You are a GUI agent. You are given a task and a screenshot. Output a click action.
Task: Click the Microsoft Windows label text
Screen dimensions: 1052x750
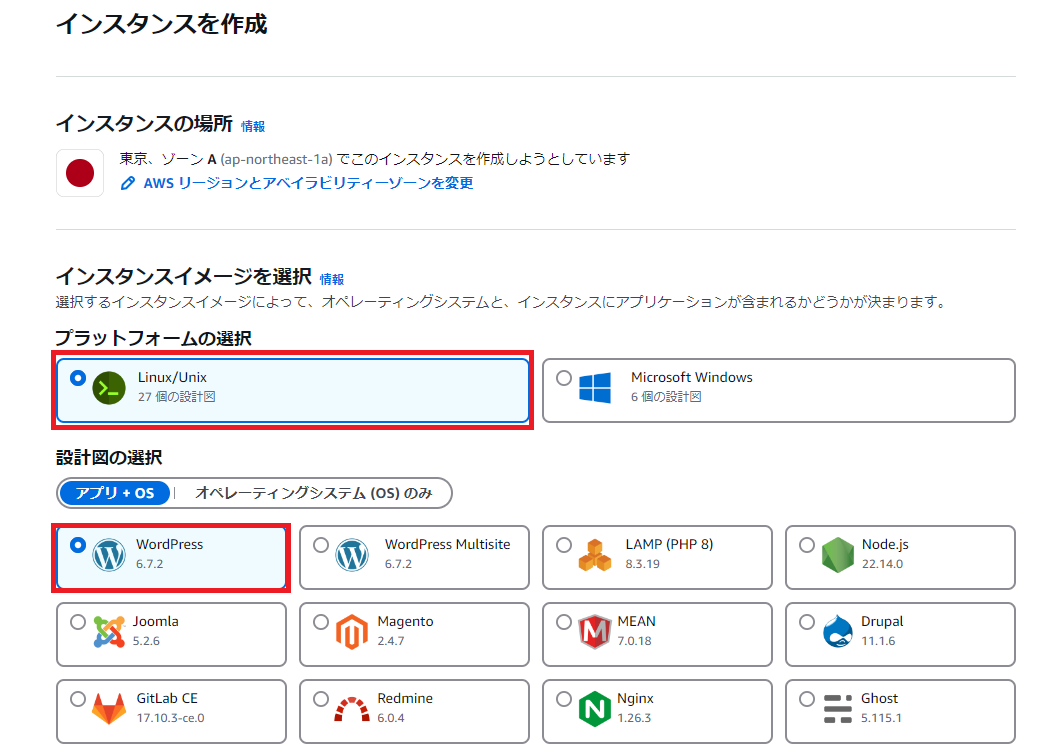(x=692, y=377)
